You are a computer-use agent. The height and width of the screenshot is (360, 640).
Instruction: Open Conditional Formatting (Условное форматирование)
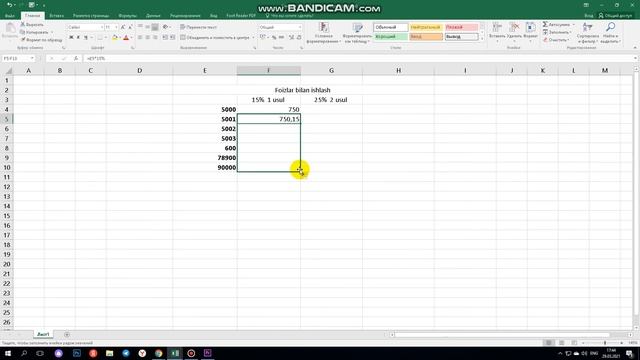tap(323, 33)
